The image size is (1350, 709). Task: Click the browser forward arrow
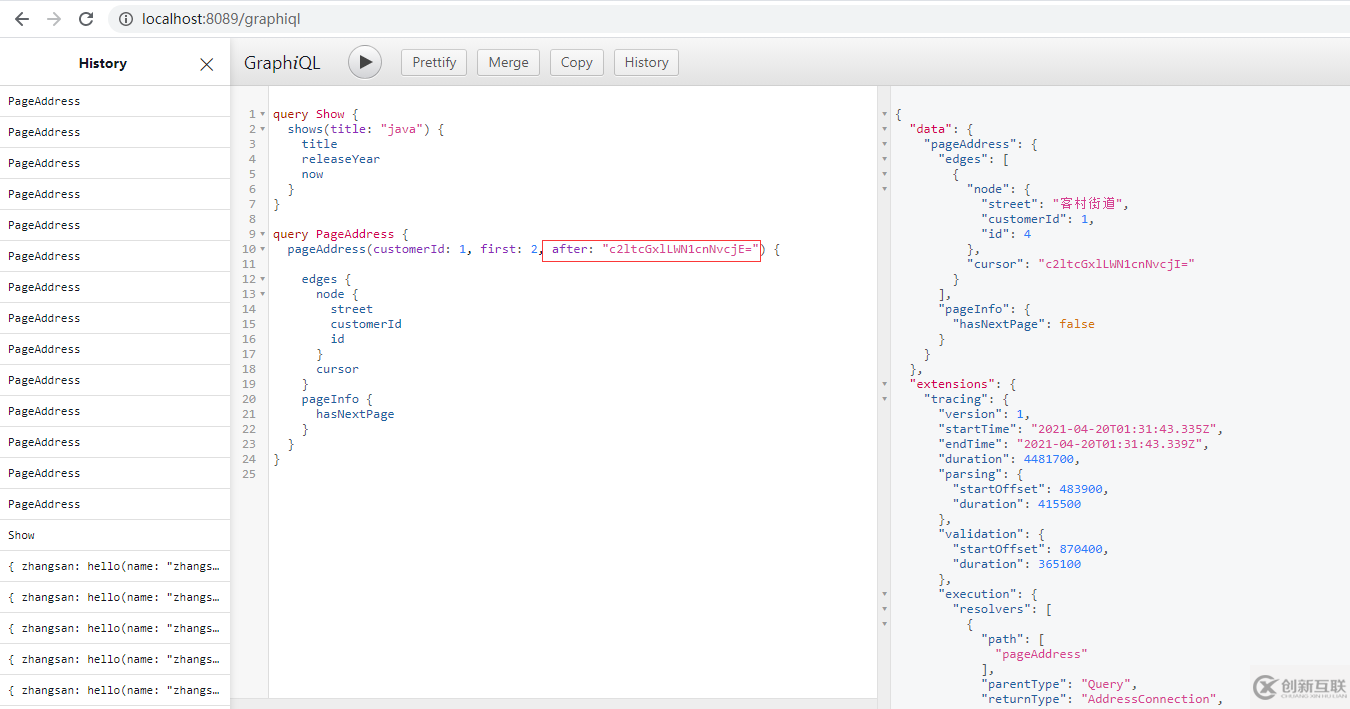tap(54, 19)
